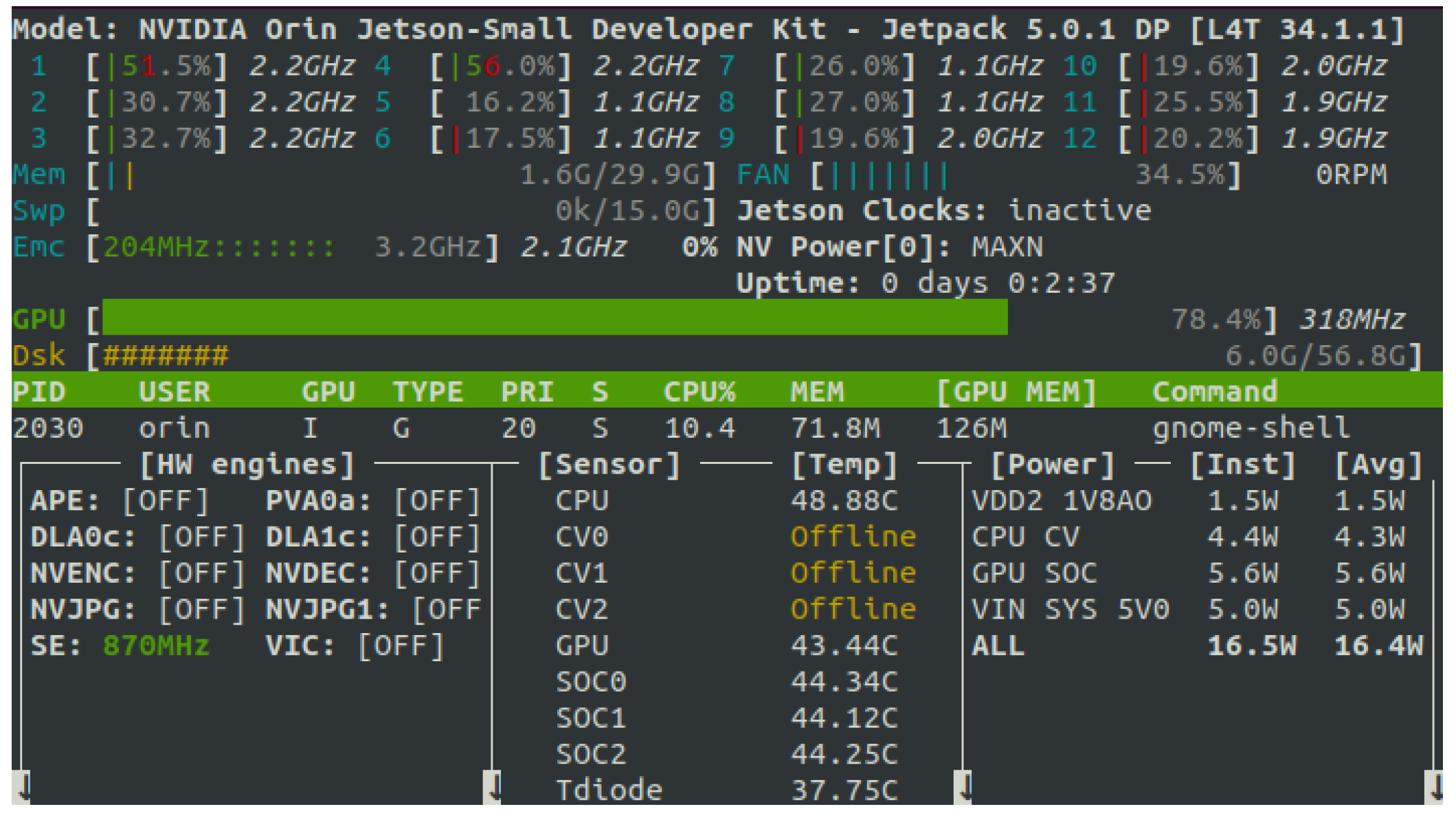This screenshot has width=1456, height=820.
Task: Click the Tdiode temperature 37.75C
Action: (x=844, y=790)
